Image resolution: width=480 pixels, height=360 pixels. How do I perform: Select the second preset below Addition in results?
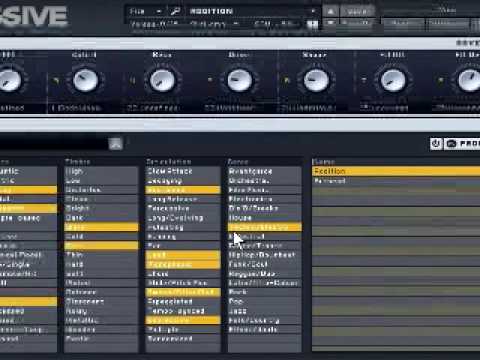coord(396,181)
